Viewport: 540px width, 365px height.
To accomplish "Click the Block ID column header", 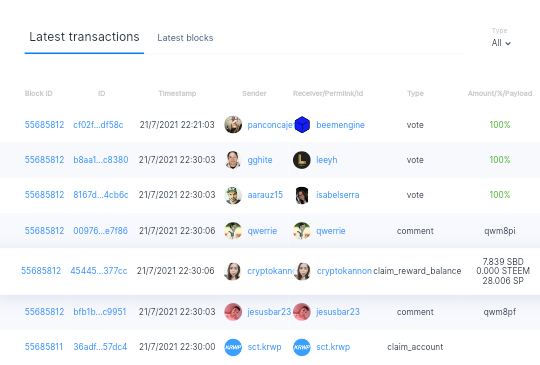I will [x=39, y=93].
